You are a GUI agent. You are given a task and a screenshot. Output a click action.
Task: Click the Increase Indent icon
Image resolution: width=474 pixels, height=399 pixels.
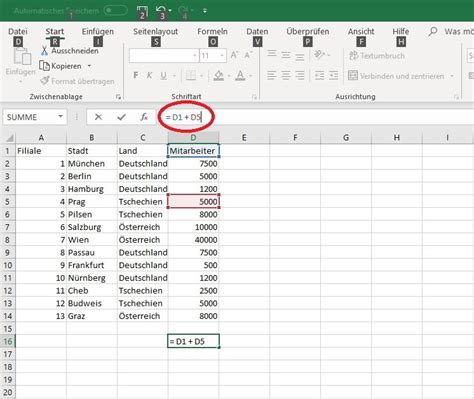(333, 76)
